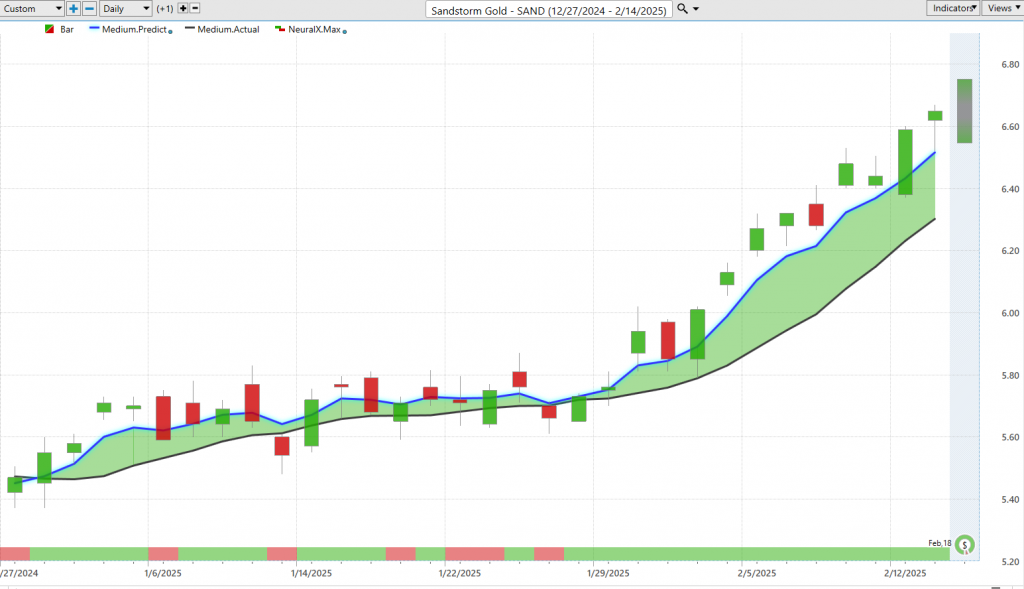The width and height of the screenshot is (1024, 589).
Task: Expand the arrow next to the search magnifier
Action: point(696,9)
